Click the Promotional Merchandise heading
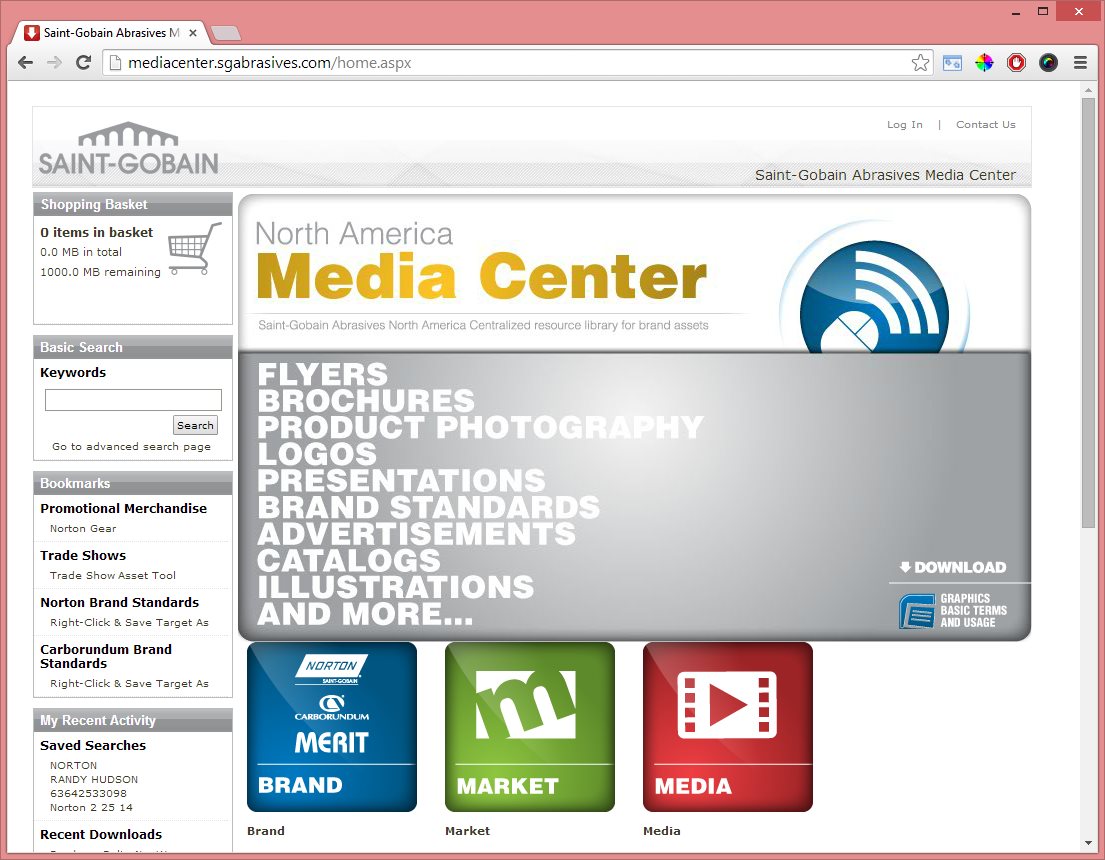1105x860 pixels. [x=123, y=508]
